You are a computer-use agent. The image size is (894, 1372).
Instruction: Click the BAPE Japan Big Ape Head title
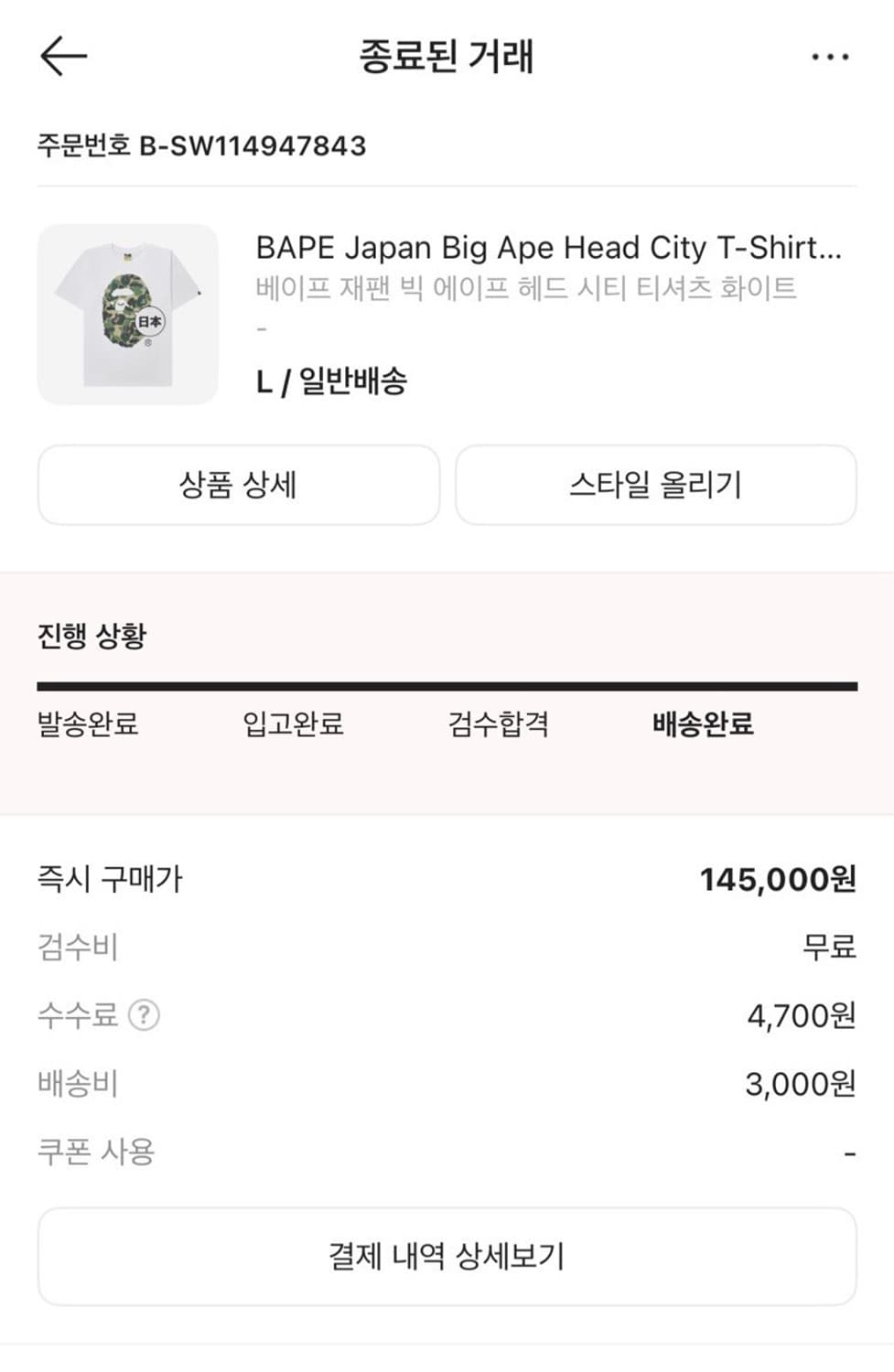pos(548,248)
